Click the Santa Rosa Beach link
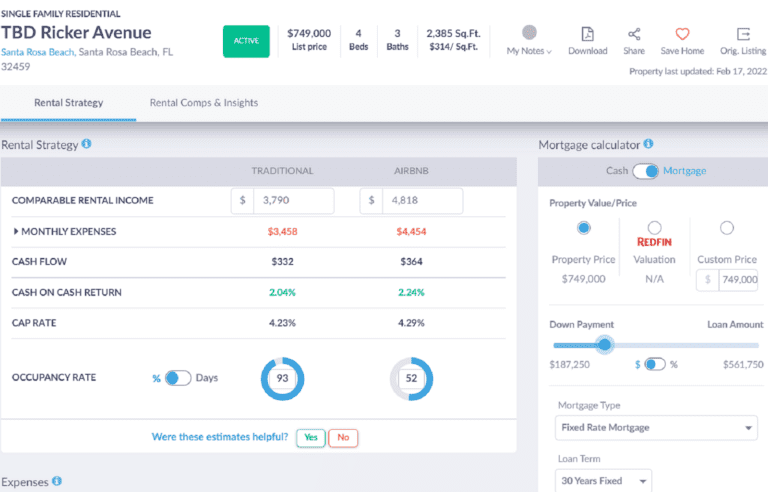The width and height of the screenshot is (768, 492). tap(36, 52)
